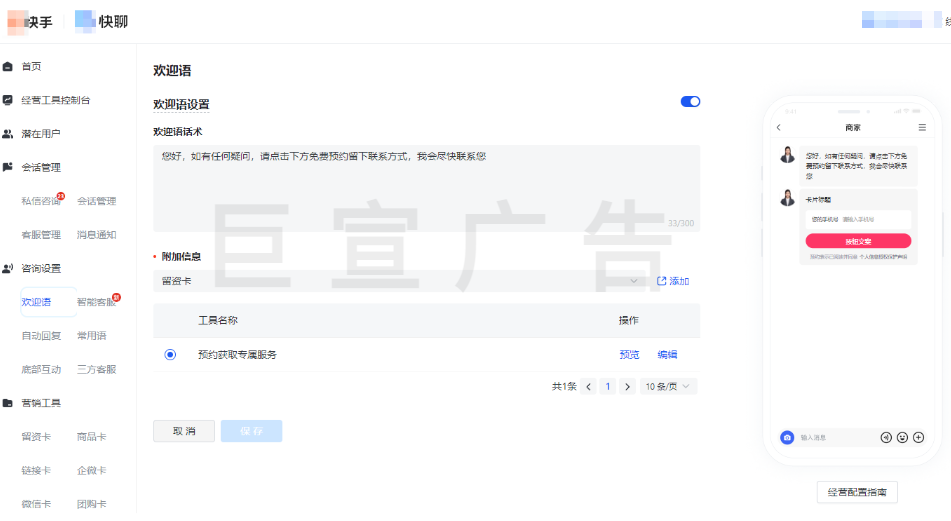Open 客服管理 menu item
The width and height of the screenshot is (951, 521).
(x=41, y=235)
